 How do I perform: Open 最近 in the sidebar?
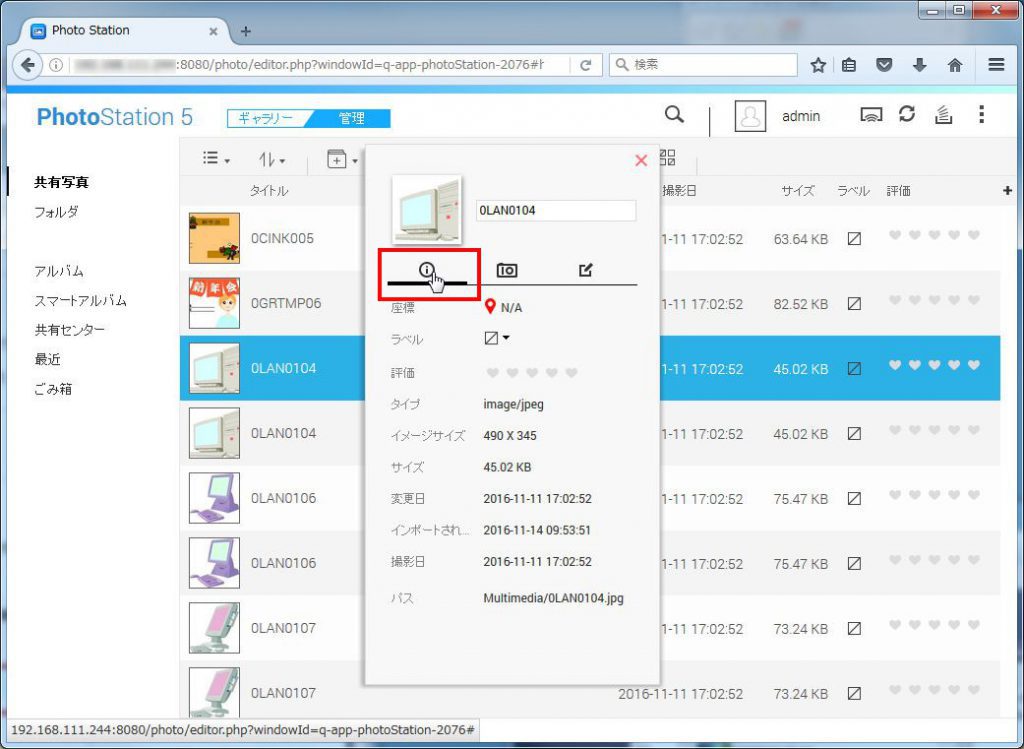point(47,359)
